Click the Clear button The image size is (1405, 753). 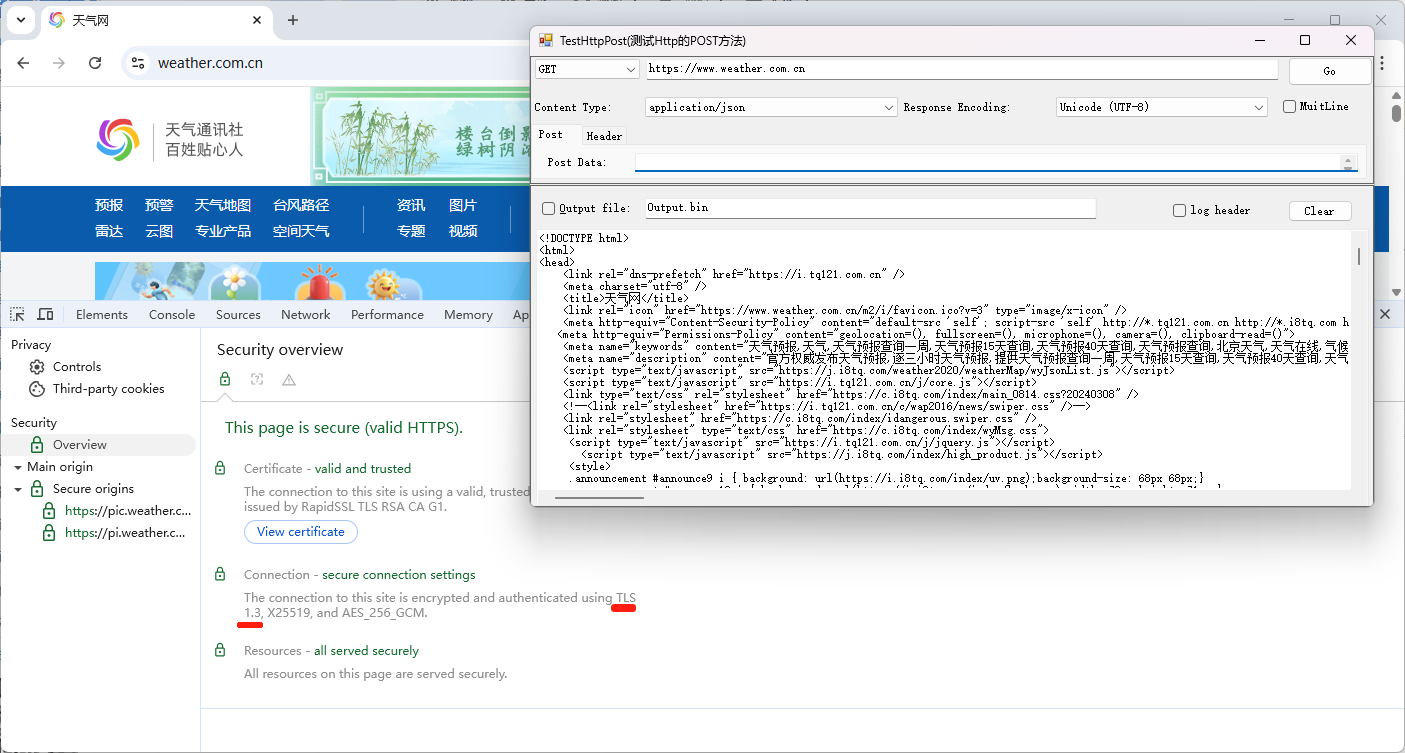point(1319,211)
